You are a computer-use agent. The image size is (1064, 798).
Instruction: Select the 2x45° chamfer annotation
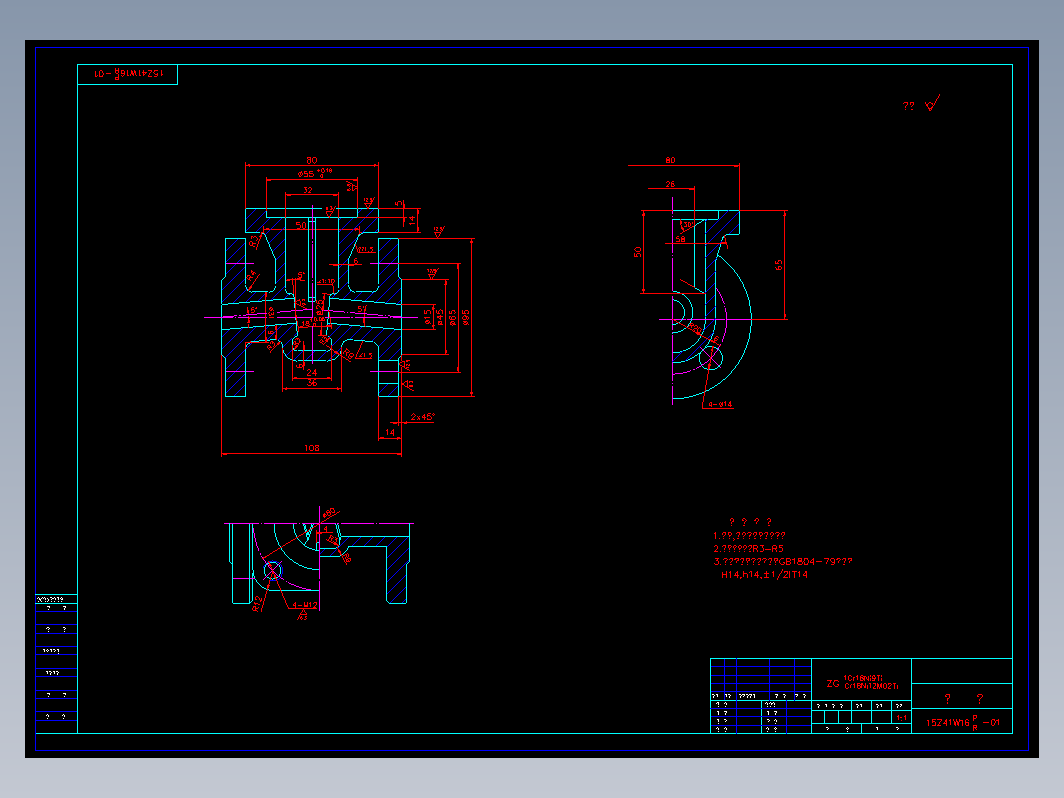pos(422,417)
